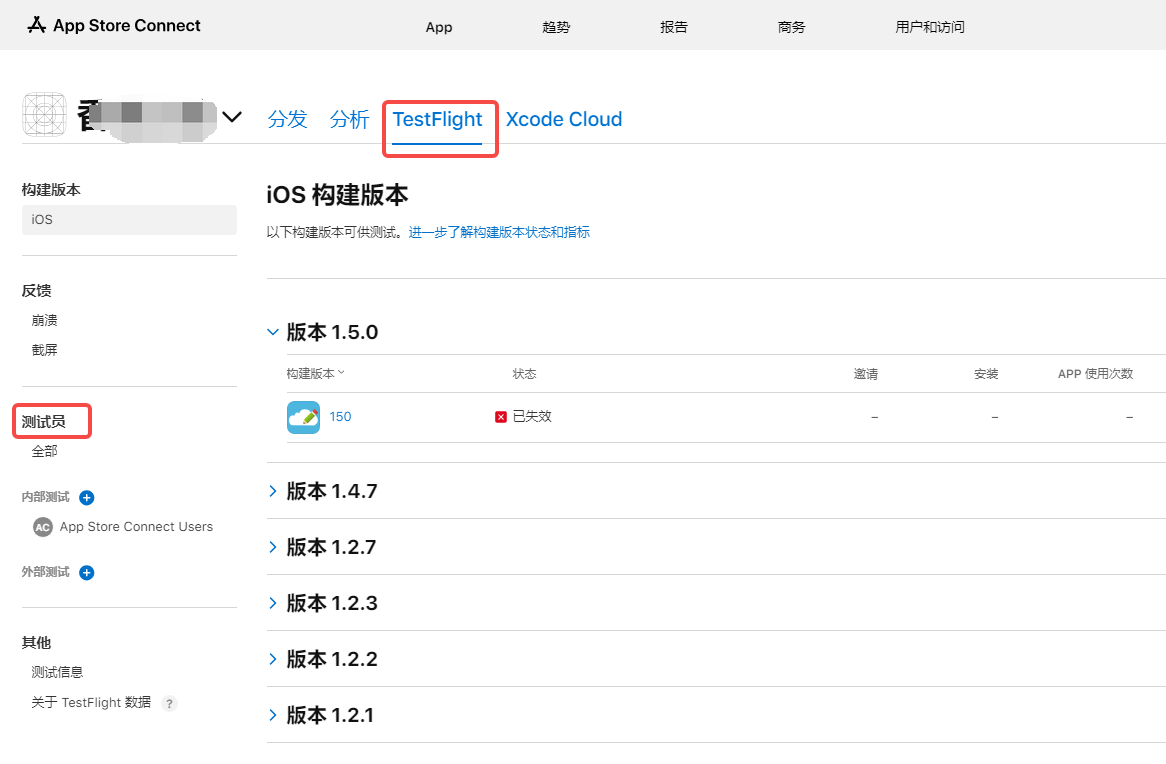Open the 报告 menu in the top bar
Screen dimensions: 1166x764
pyautogui.click(x=674, y=27)
